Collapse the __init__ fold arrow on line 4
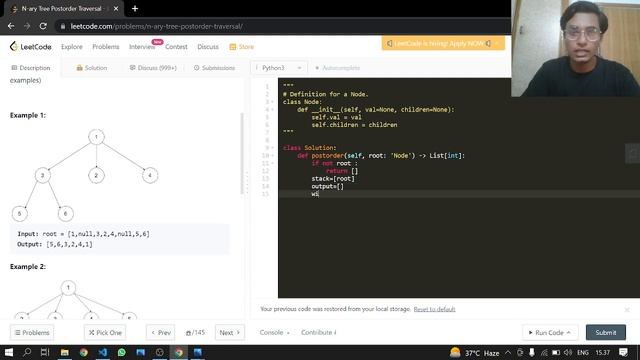 tap(272, 110)
